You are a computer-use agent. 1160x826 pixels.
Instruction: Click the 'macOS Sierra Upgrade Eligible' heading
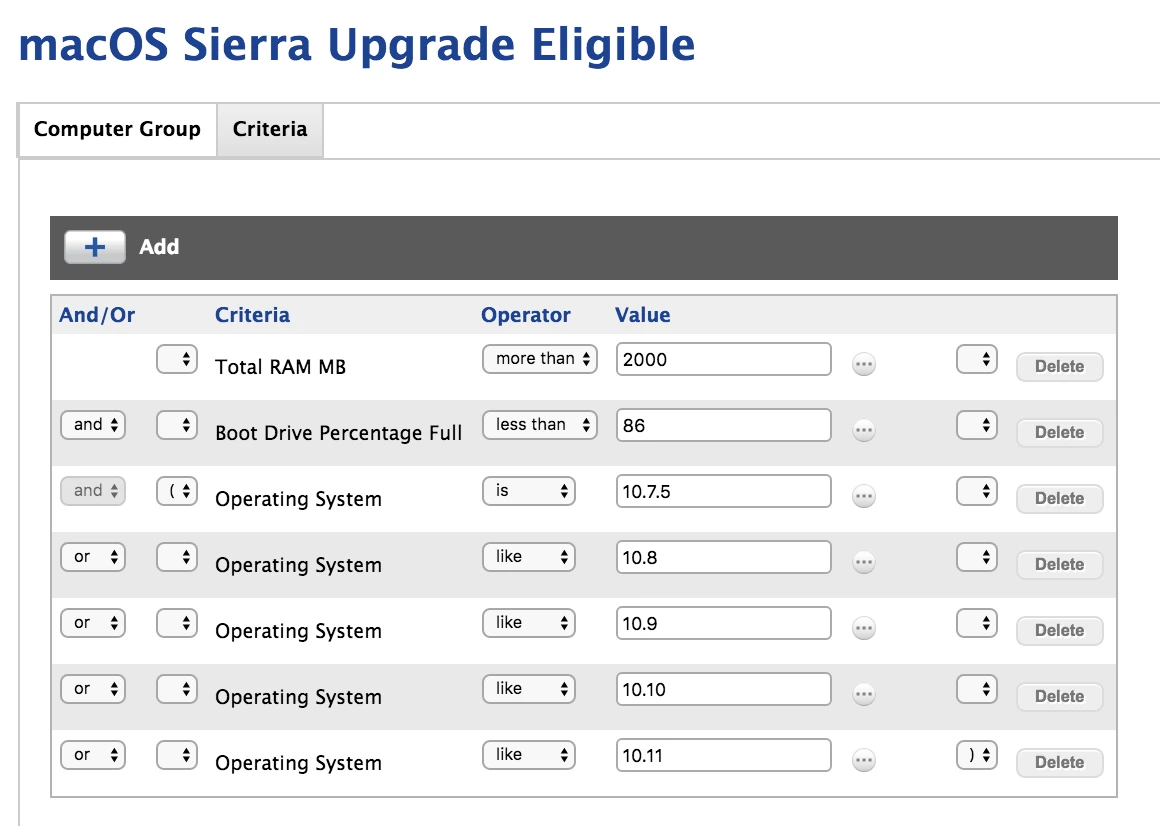(357, 44)
